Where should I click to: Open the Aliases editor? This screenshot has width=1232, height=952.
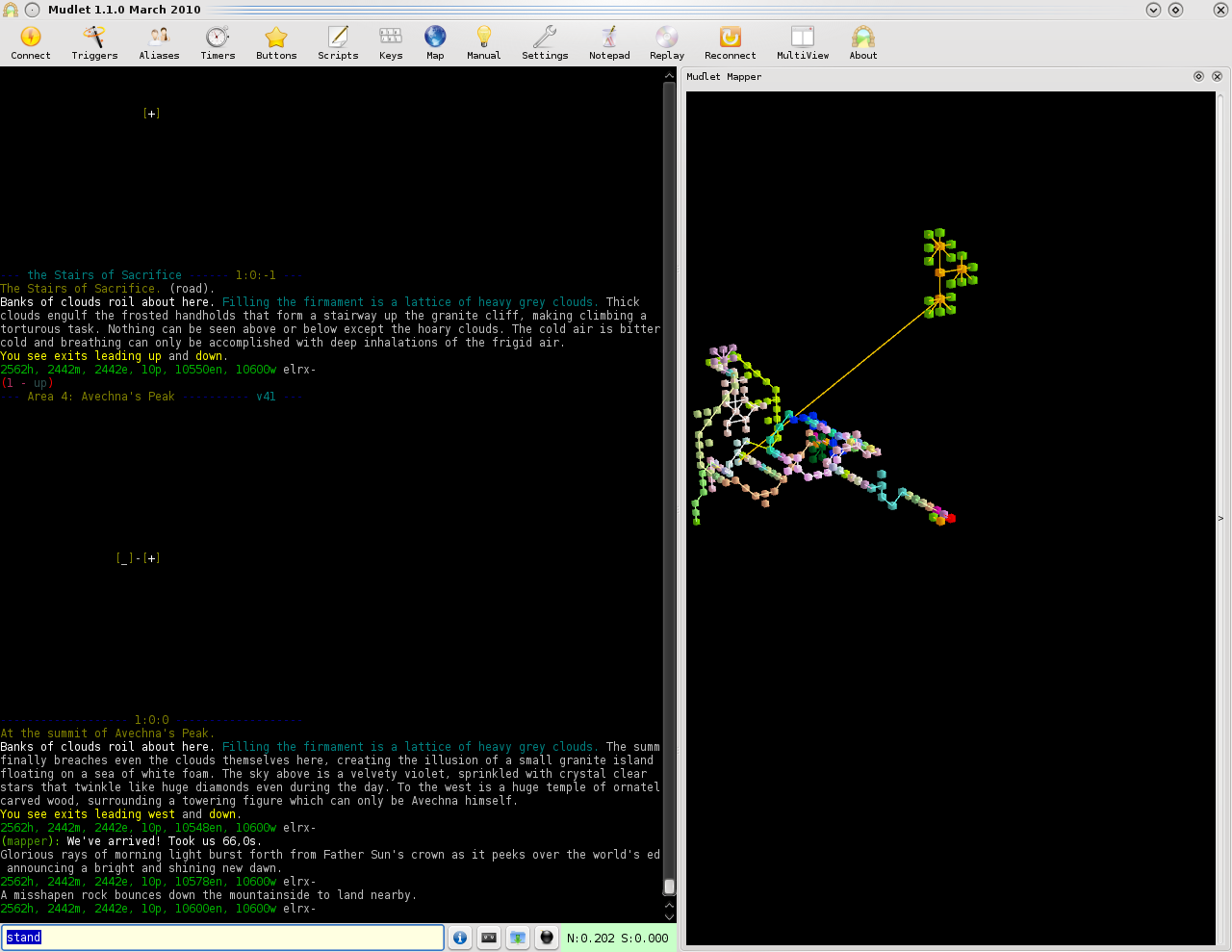tap(159, 43)
